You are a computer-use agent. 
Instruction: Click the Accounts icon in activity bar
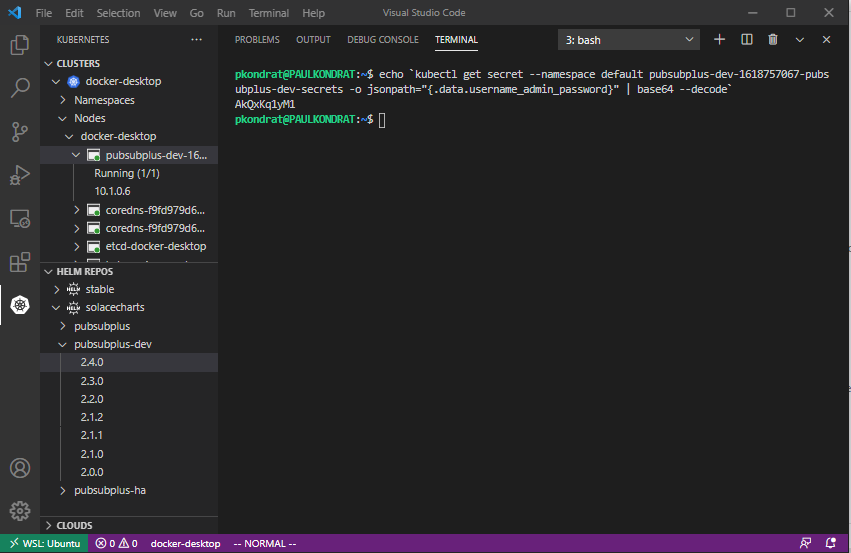tap(19, 468)
